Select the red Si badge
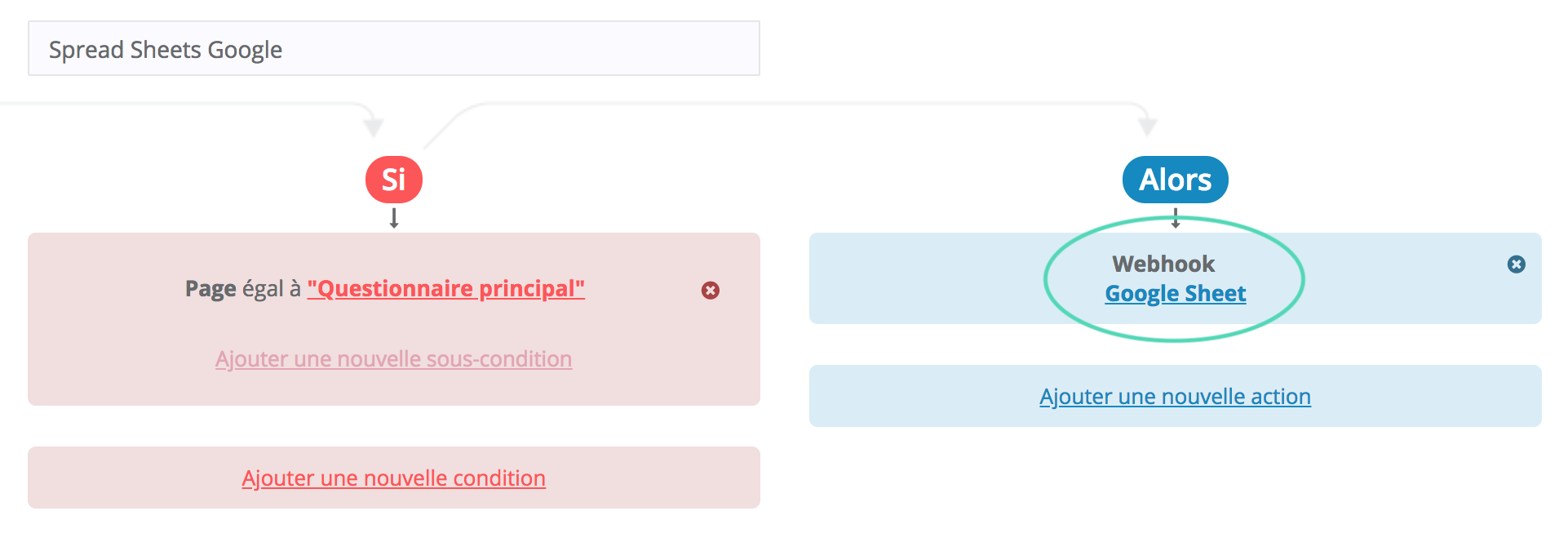This screenshot has width=1568, height=560. [x=394, y=180]
